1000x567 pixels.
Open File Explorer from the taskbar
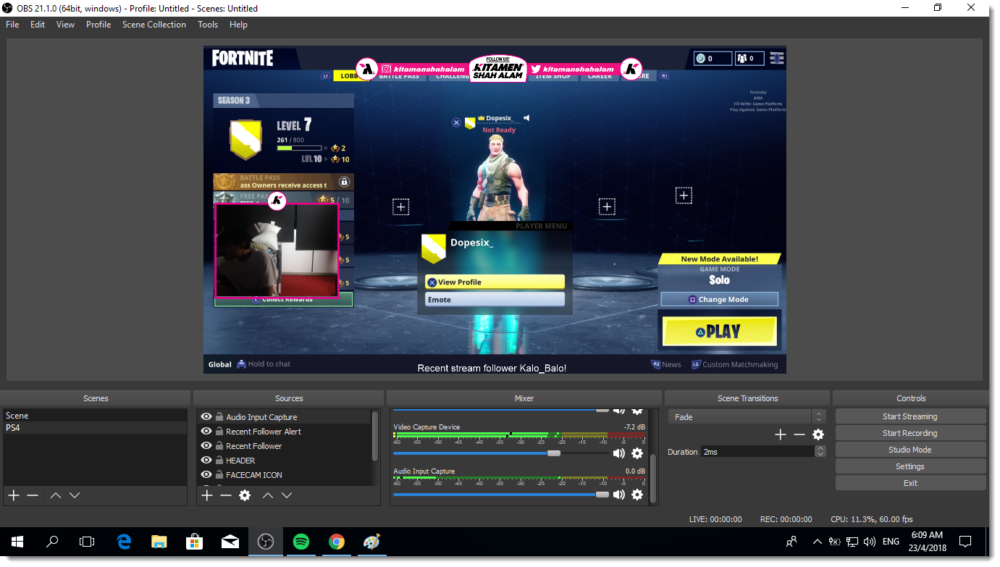tap(159, 542)
